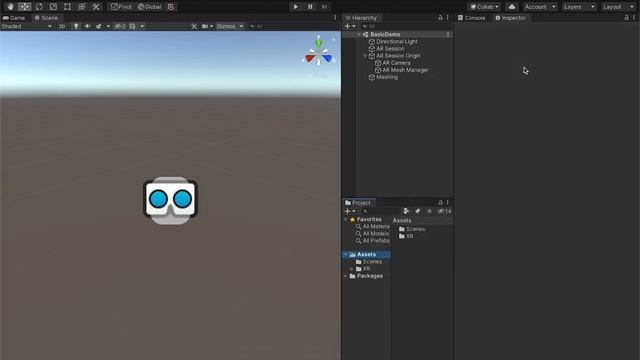Click the blue Z axis on gizmo
This screenshot has width=640, height=360.
(327, 58)
